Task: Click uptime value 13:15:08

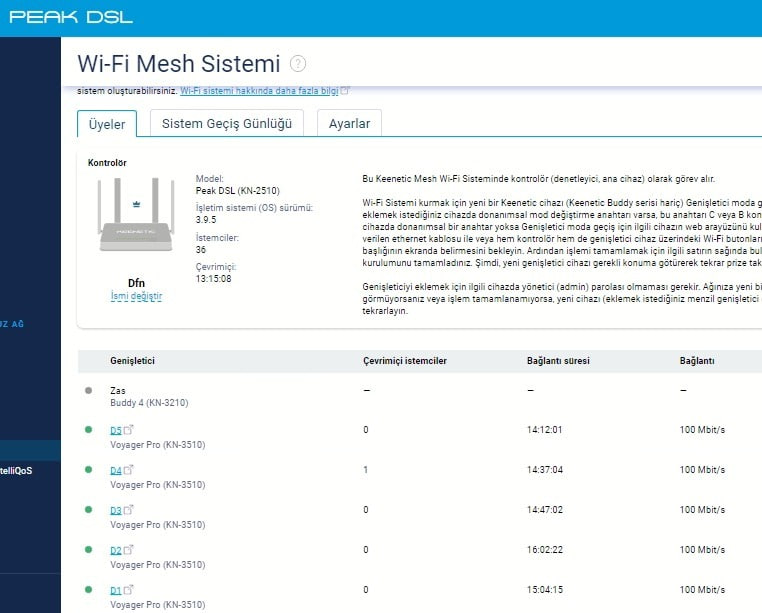Action: click(213, 279)
